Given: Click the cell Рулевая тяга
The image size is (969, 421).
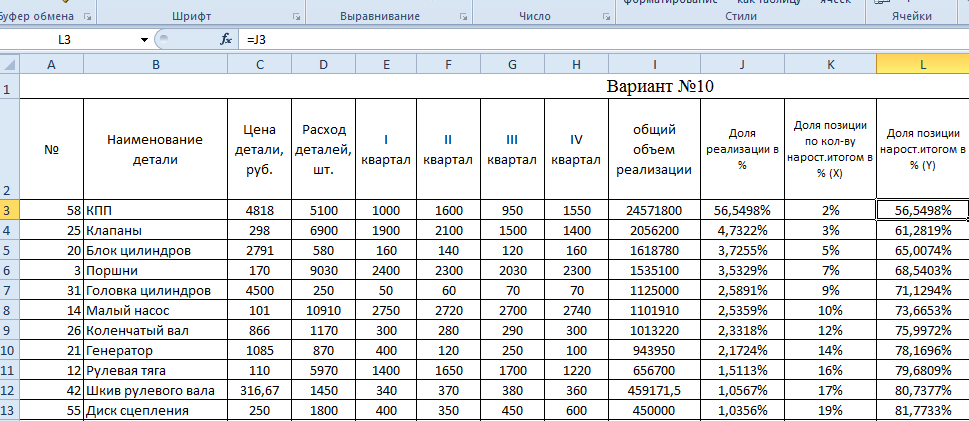Looking at the screenshot, I should (155, 371).
